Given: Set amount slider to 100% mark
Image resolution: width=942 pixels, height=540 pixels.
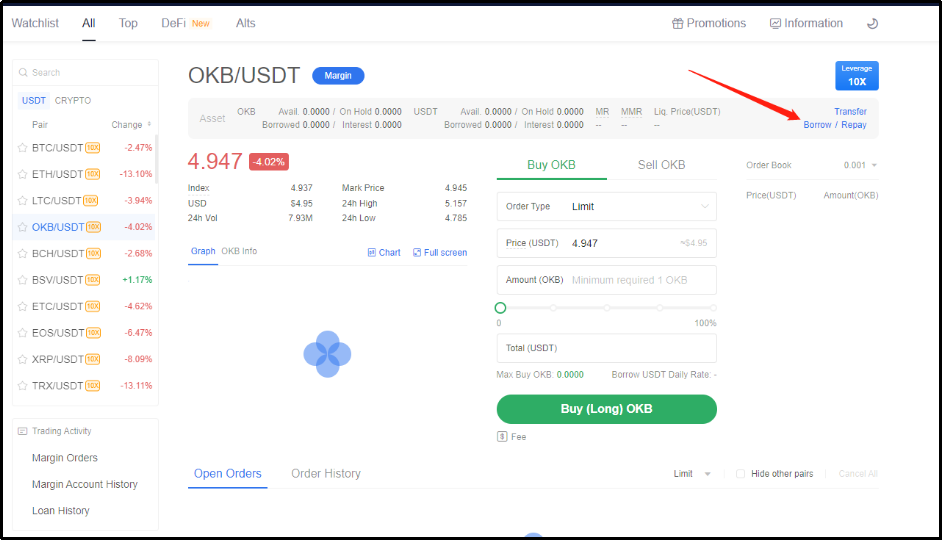Looking at the screenshot, I should pos(713,308).
